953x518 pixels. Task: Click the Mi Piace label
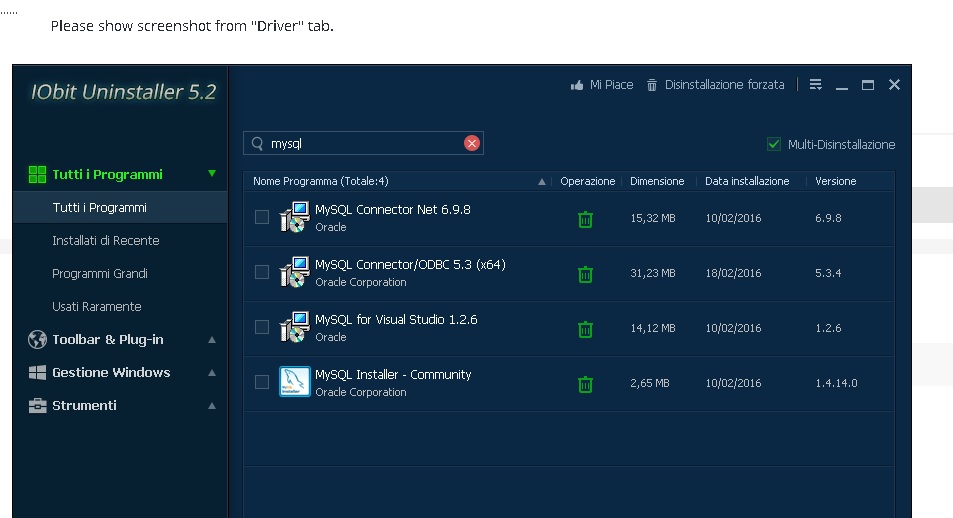[x=611, y=85]
